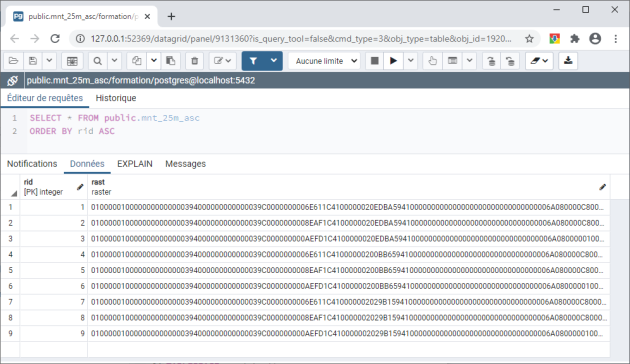The height and width of the screenshot is (364, 630).
Task: Open the browser profile avatar icon
Action: coord(595,39)
